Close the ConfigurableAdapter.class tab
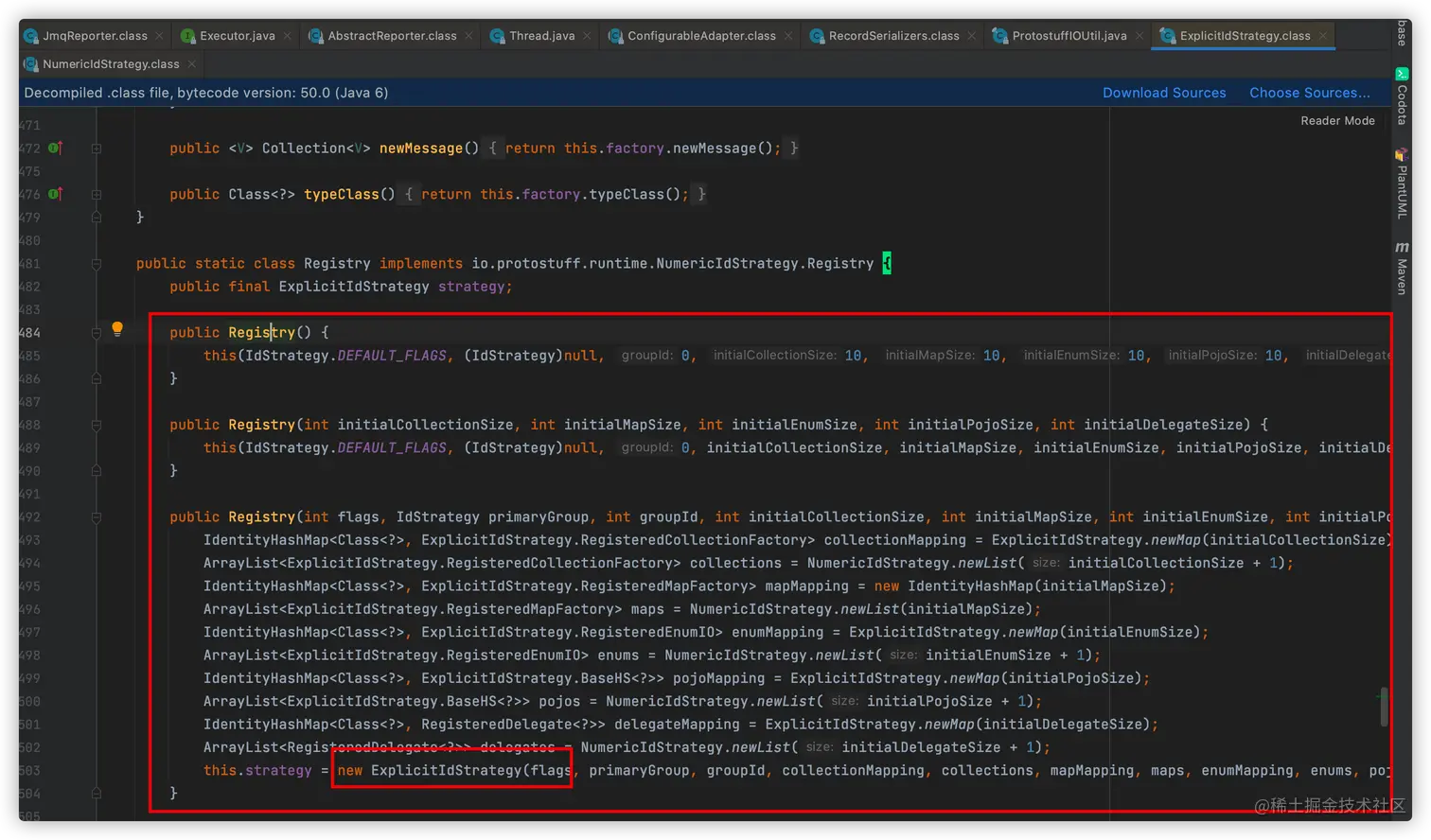 787,36
